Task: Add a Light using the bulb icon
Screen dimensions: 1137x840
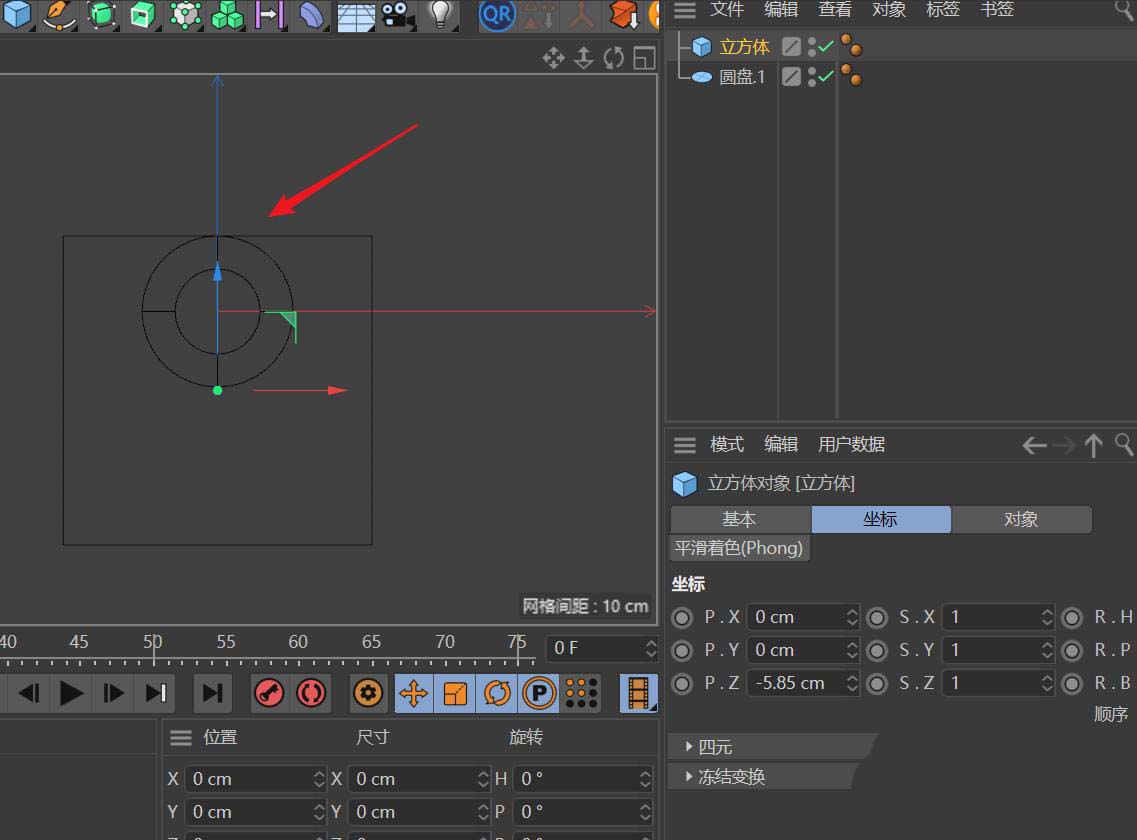Action: click(x=439, y=14)
